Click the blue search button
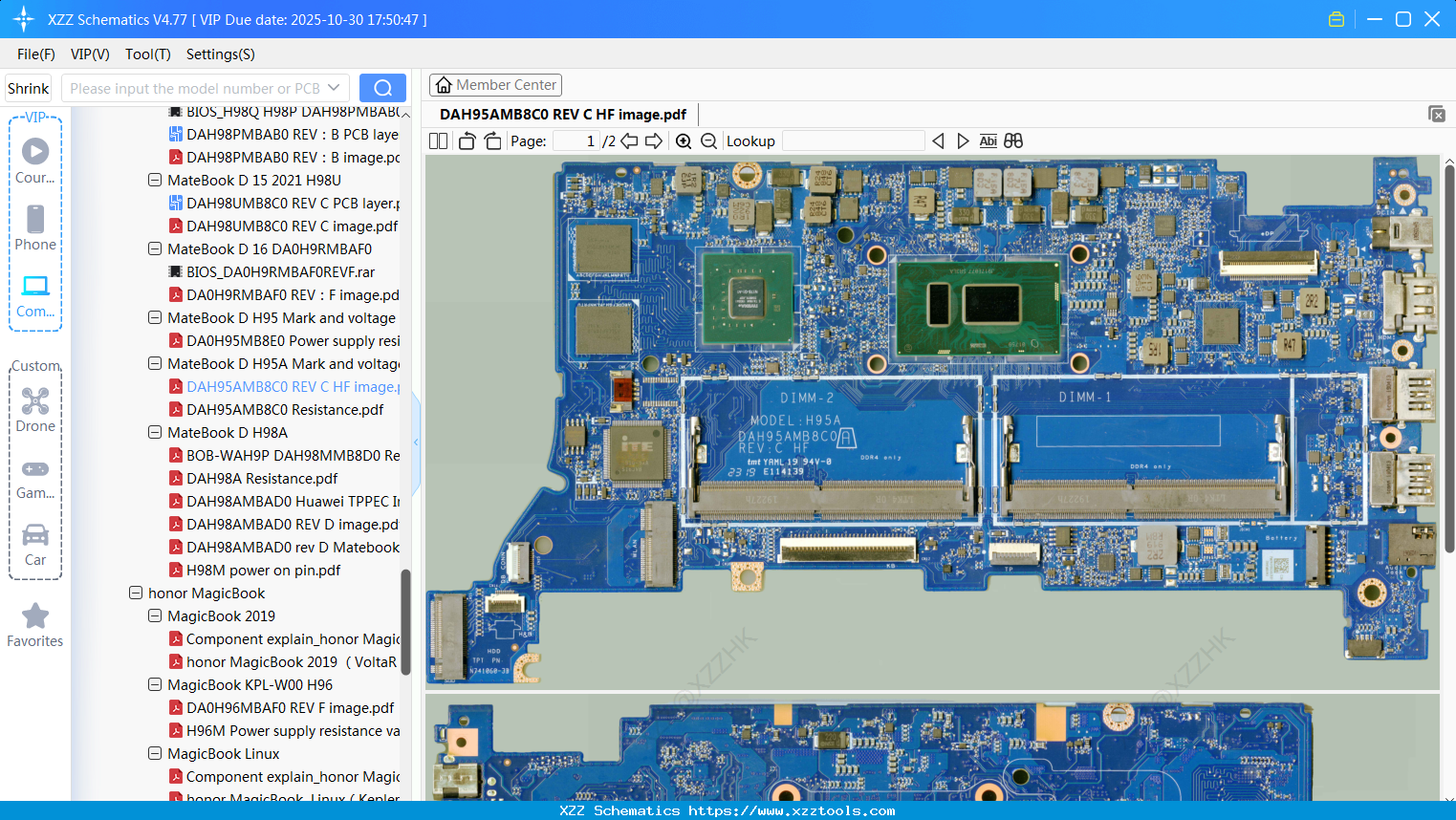This screenshot has height=820, width=1456. pos(382,88)
